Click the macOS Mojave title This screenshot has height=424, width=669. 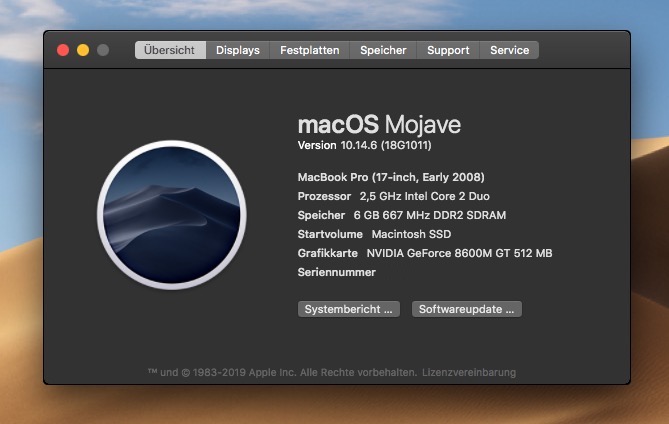click(379, 125)
